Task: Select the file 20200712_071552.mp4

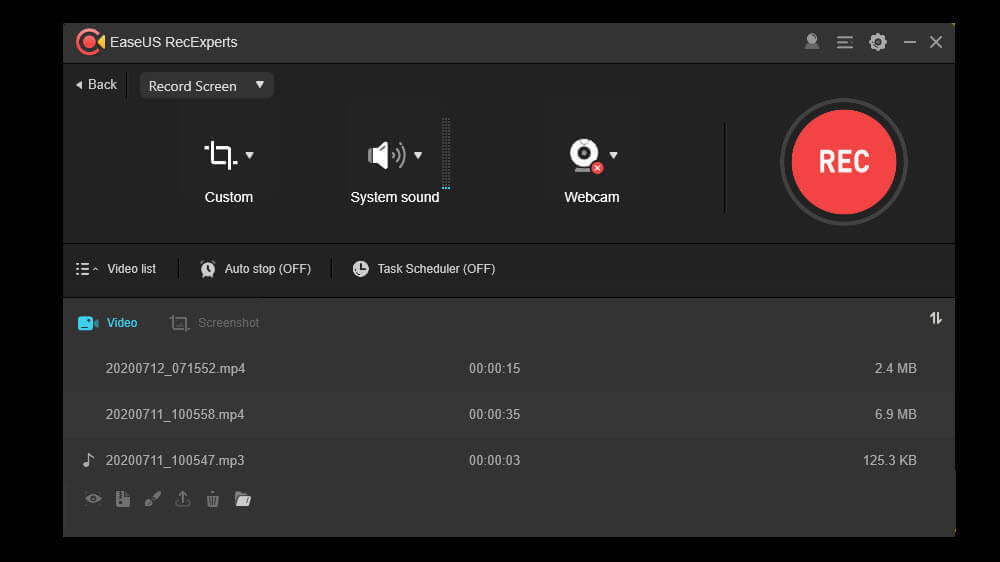Action: pyautogui.click(x=509, y=369)
